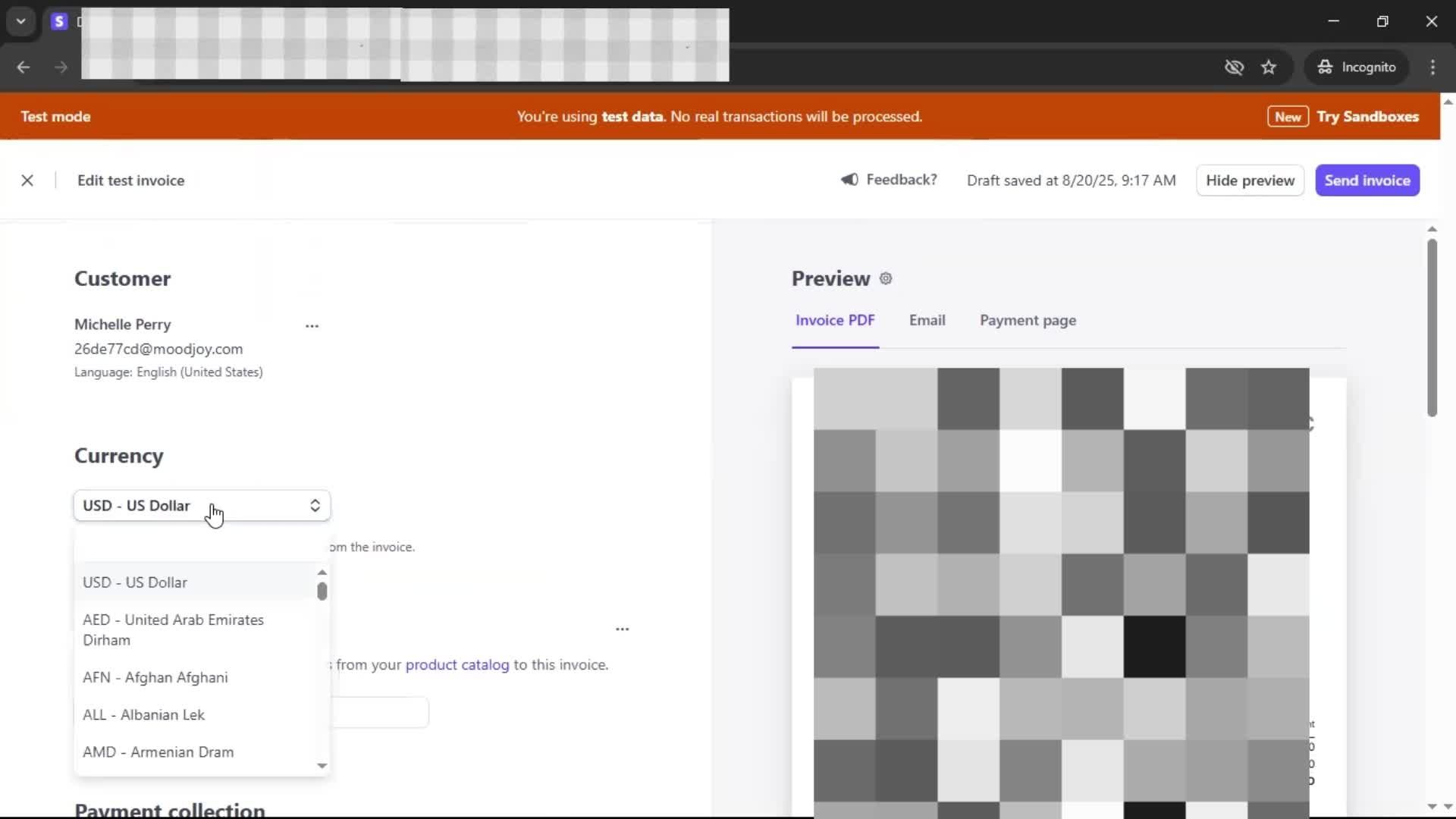Open the items section three-dot menu
Screen dimensions: 1456x819
click(x=622, y=629)
